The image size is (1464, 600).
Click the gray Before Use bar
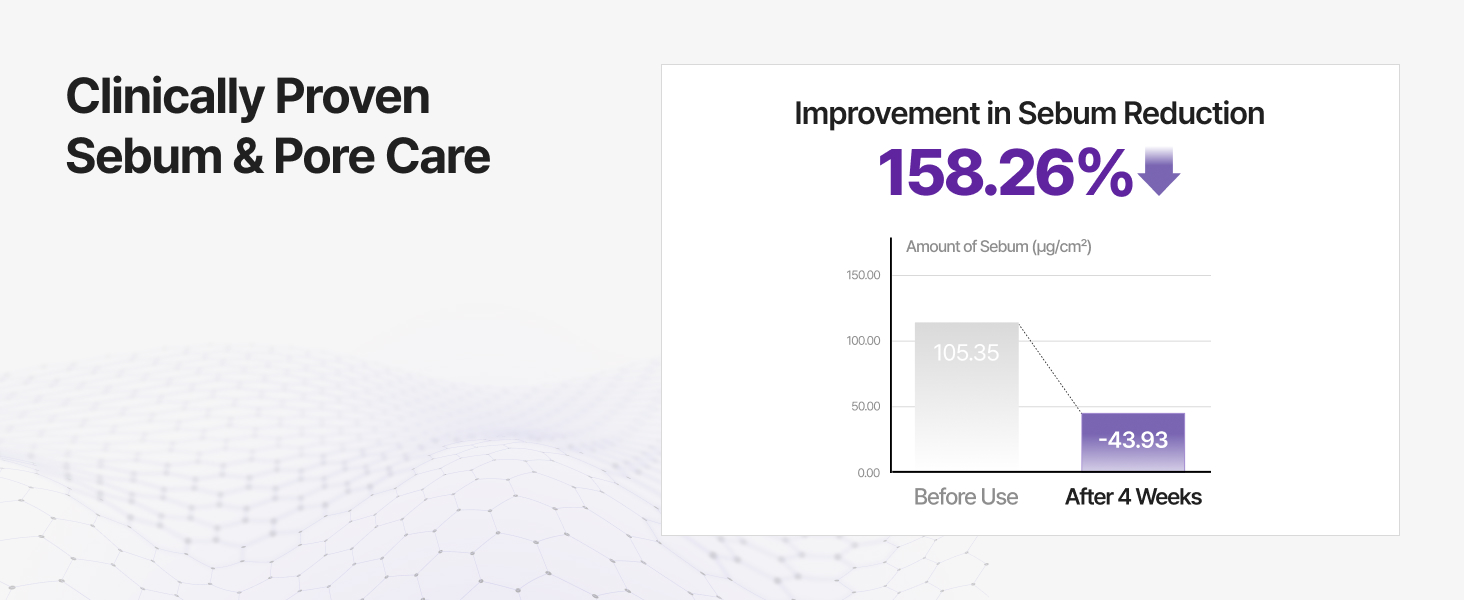coord(966,396)
